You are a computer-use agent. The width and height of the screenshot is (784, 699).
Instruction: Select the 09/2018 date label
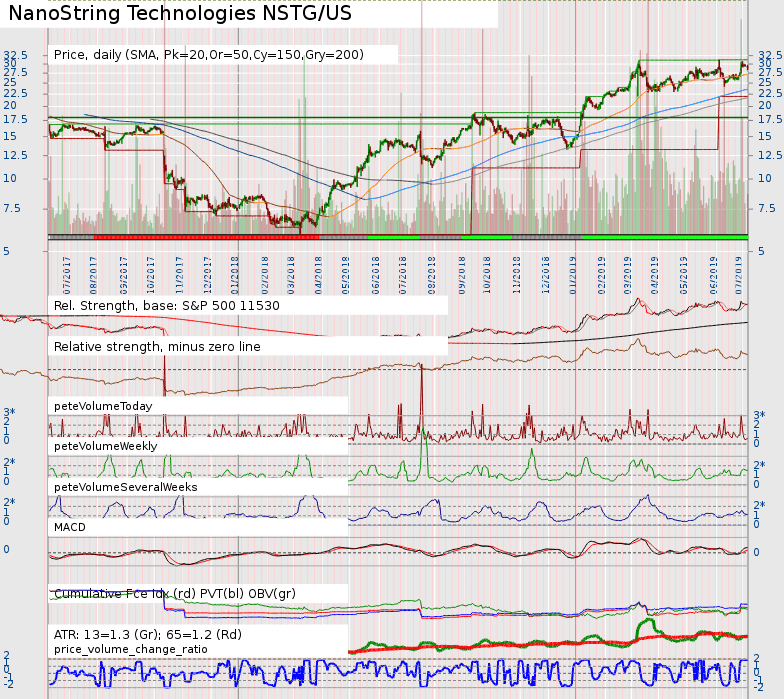tap(462, 275)
